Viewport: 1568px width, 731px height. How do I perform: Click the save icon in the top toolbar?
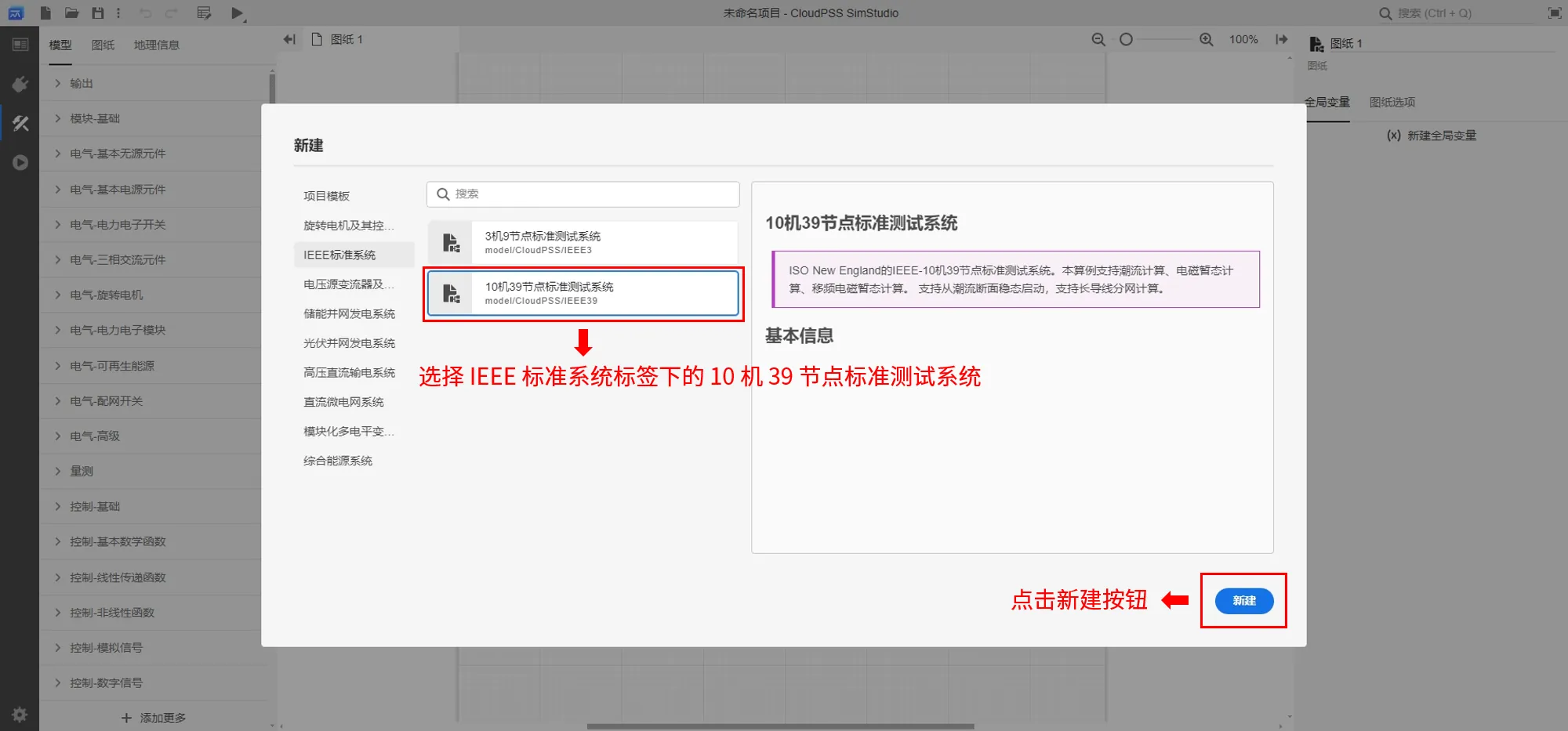point(97,13)
